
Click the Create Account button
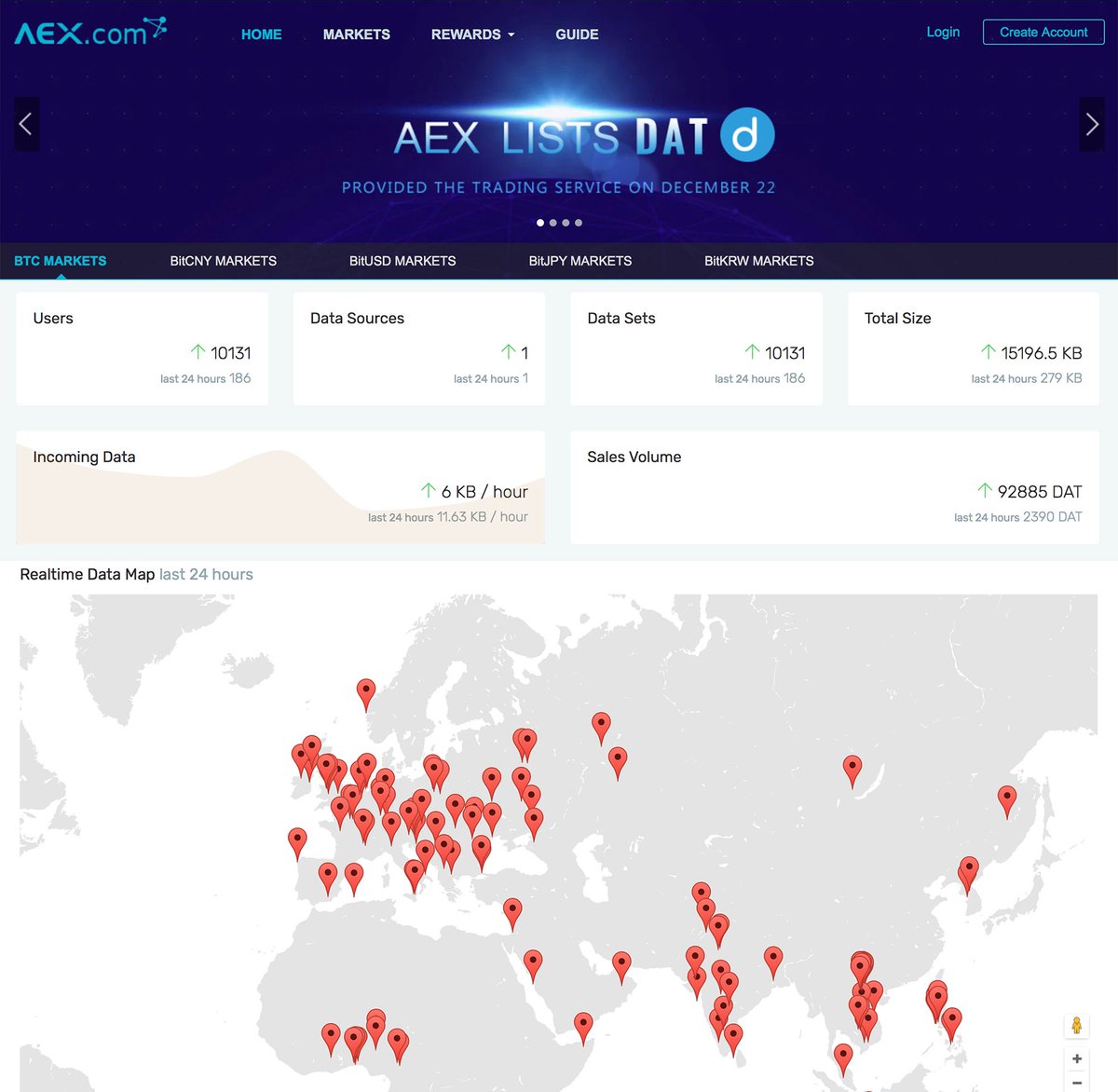(x=1043, y=32)
